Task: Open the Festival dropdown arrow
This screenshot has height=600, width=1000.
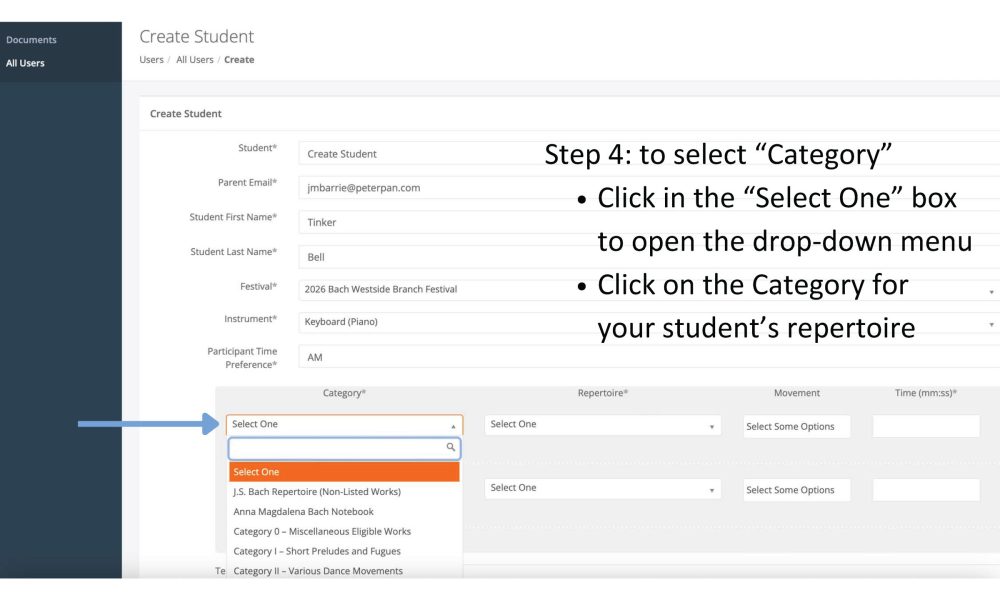Action: point(991,290)
